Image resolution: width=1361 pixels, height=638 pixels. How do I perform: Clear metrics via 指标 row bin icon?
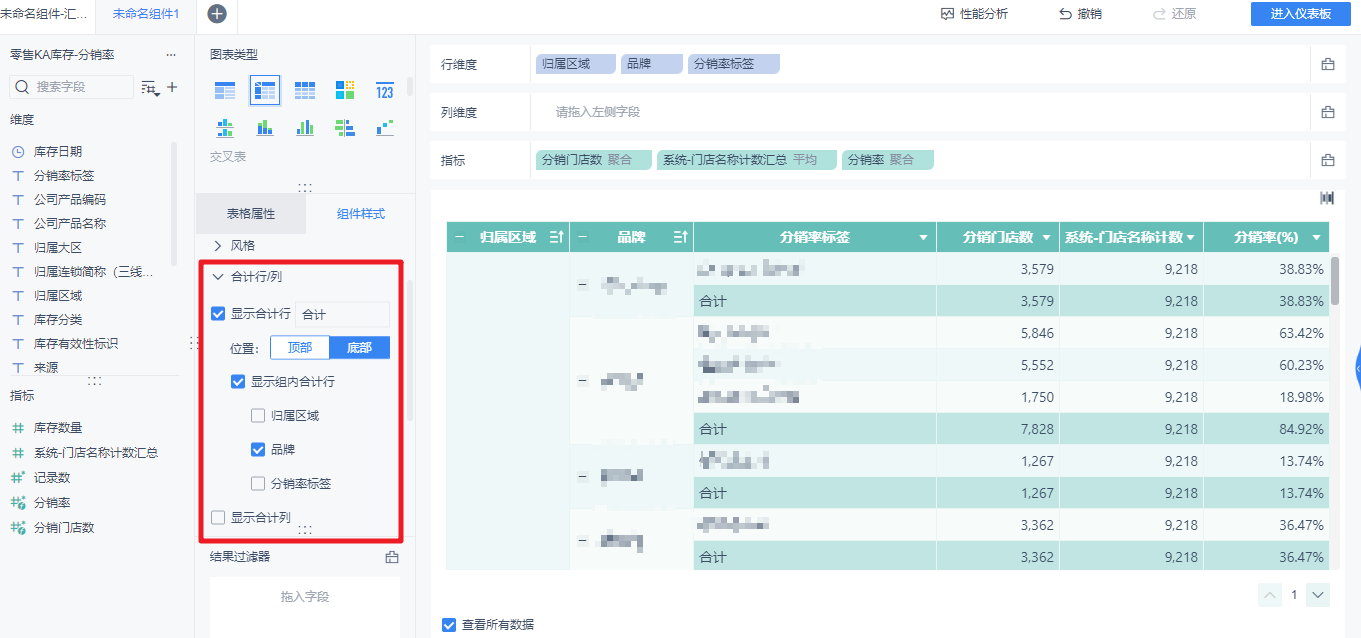(1328, 160)
